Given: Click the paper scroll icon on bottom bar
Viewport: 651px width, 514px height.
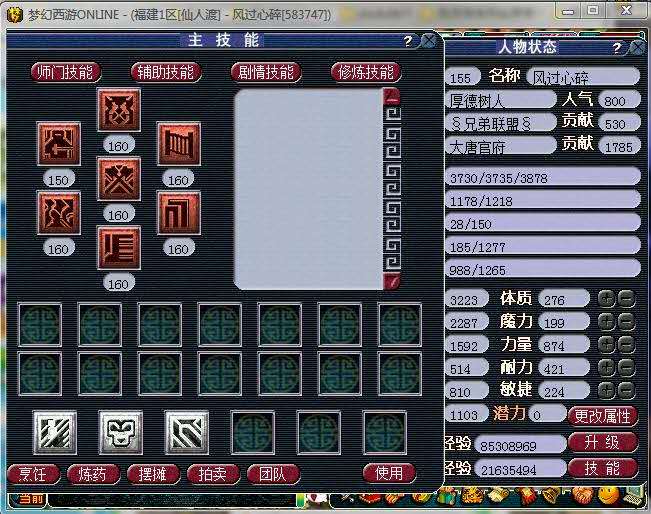Looking at the screenshot, I should (499, 496).
